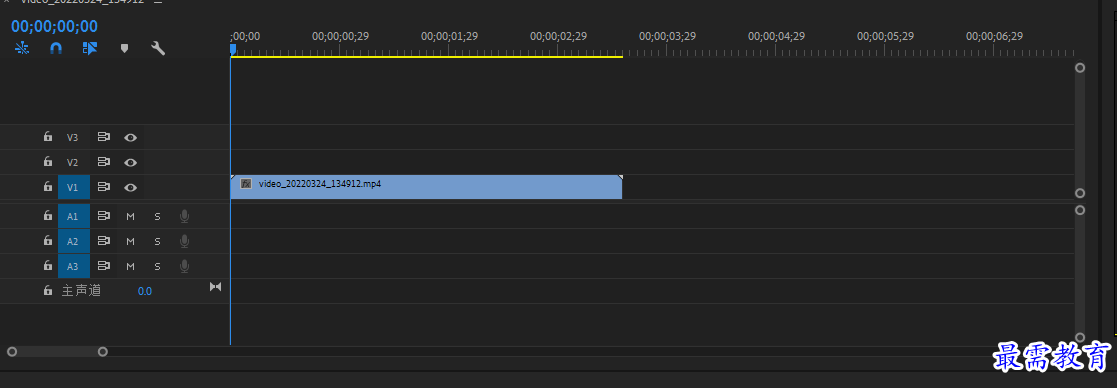Viewport: 1117px width, 388px height.
Task: Mute the A1 audio track
Action: pyautogui.click(x=130, y=216)
